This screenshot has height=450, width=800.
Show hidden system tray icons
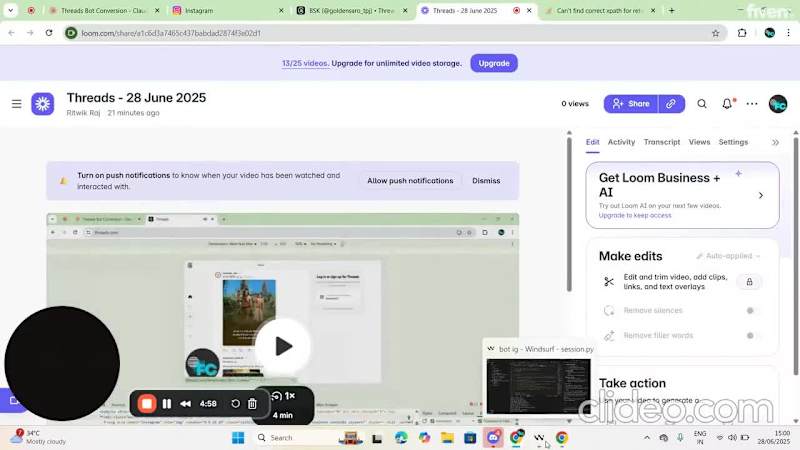647,438
